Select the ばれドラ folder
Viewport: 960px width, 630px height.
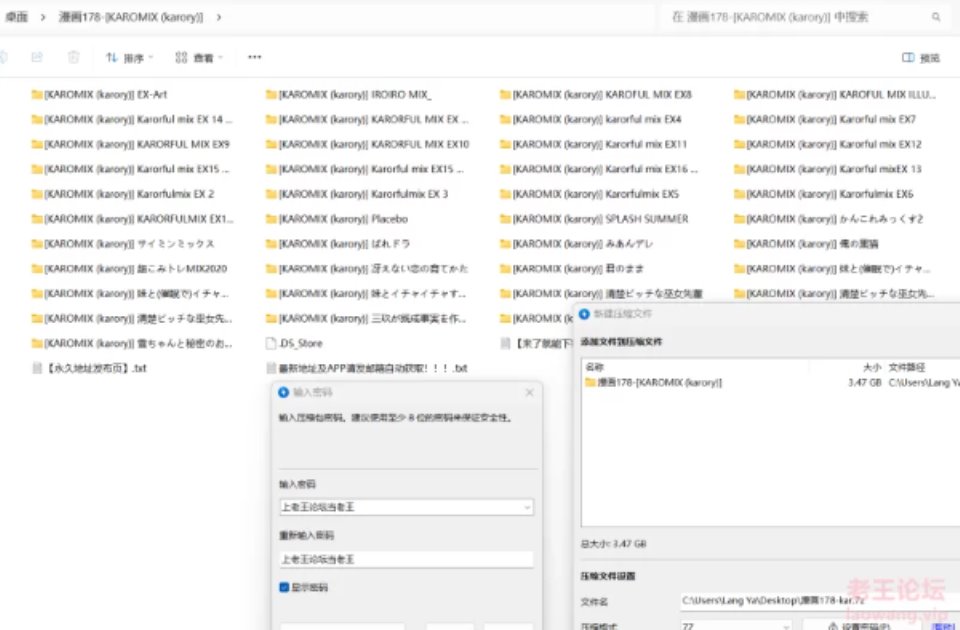[x=338, y=244]
